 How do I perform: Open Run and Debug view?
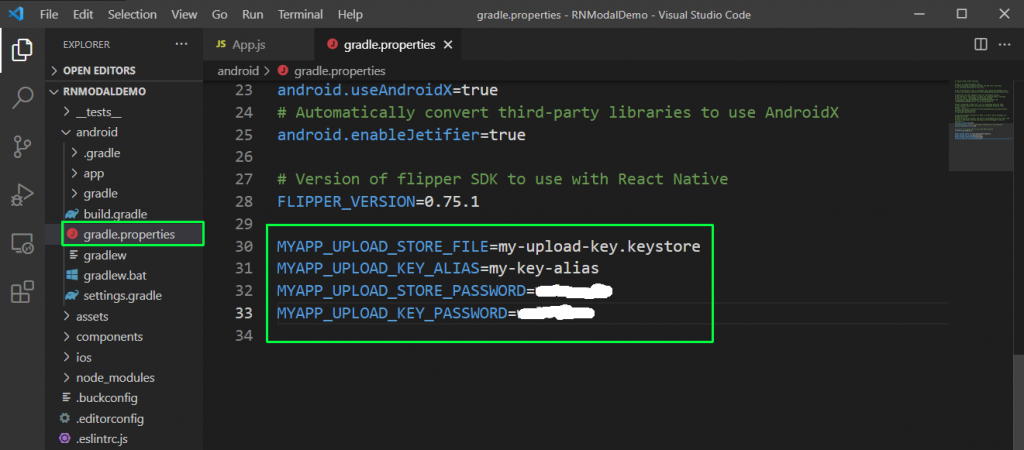22,195
